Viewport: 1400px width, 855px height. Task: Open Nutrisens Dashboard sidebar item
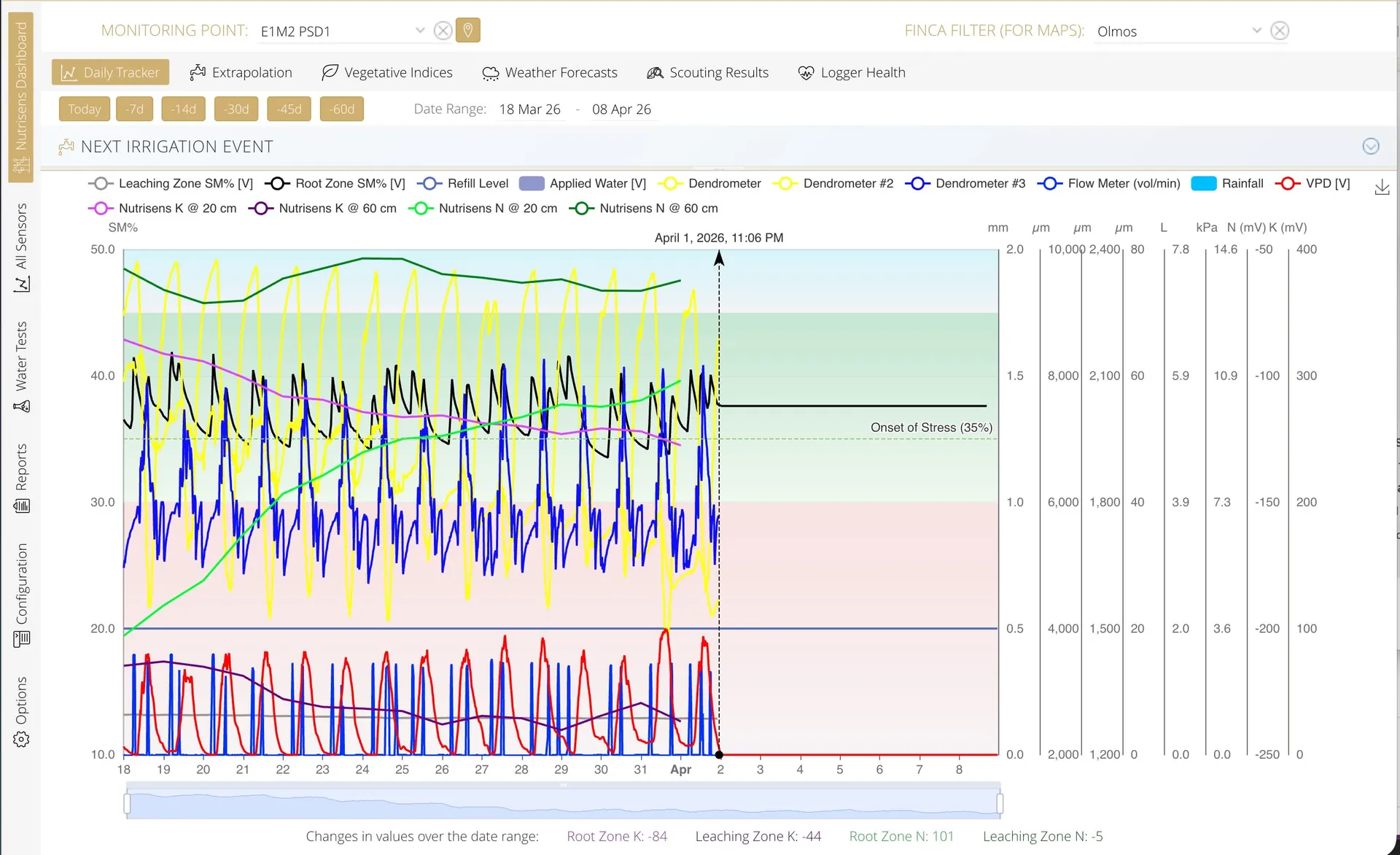click(21, 97)
